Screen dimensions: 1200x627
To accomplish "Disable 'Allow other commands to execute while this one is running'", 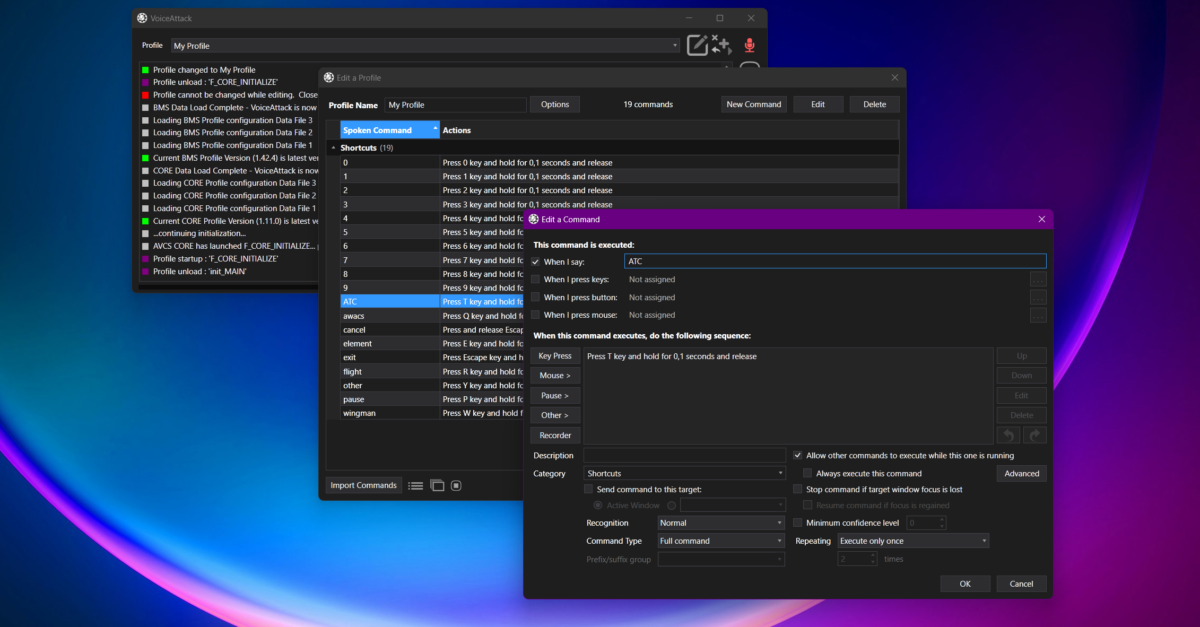I will [x=797, y=455].
